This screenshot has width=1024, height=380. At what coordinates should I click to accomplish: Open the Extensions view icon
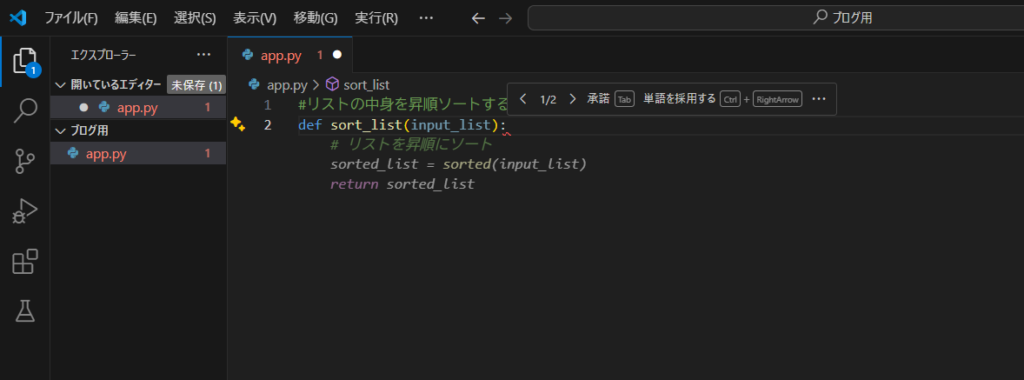tap(25, 262)
